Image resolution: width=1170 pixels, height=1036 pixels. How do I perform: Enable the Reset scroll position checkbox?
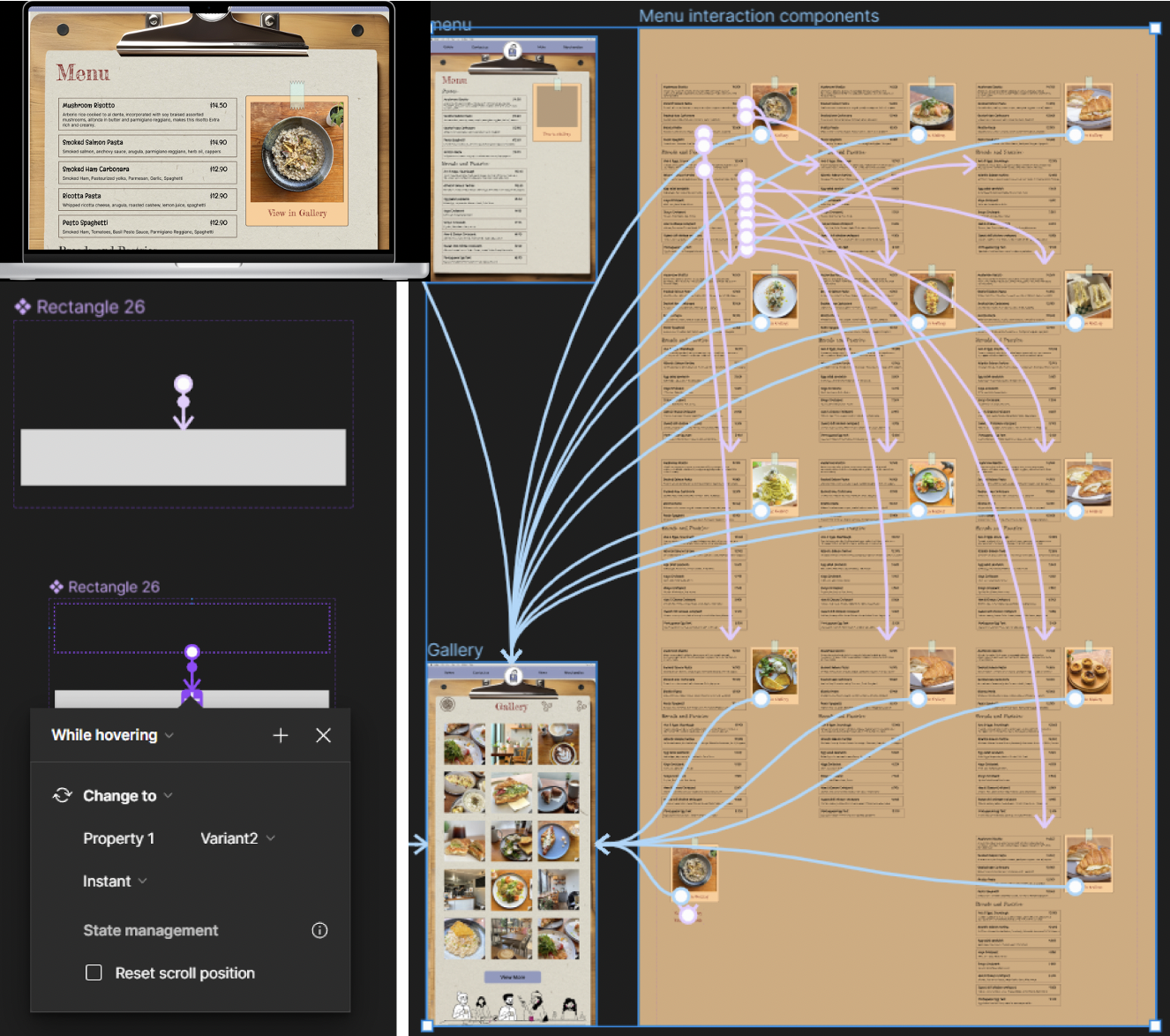coord(94,972)
